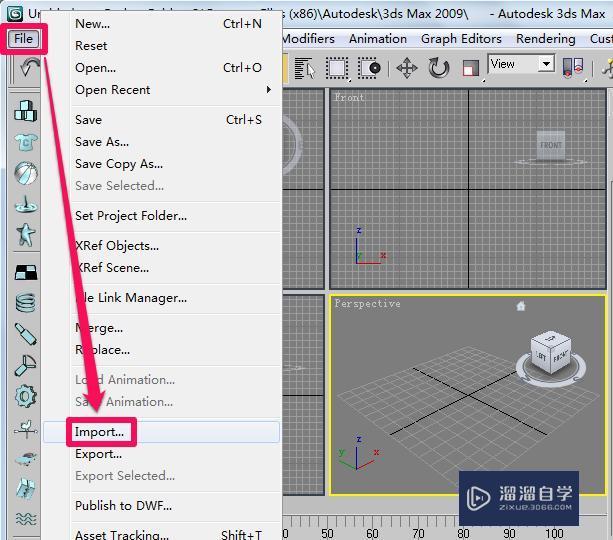
Task: Click frame 70 on the time ruler
Action: click(418, 533)
